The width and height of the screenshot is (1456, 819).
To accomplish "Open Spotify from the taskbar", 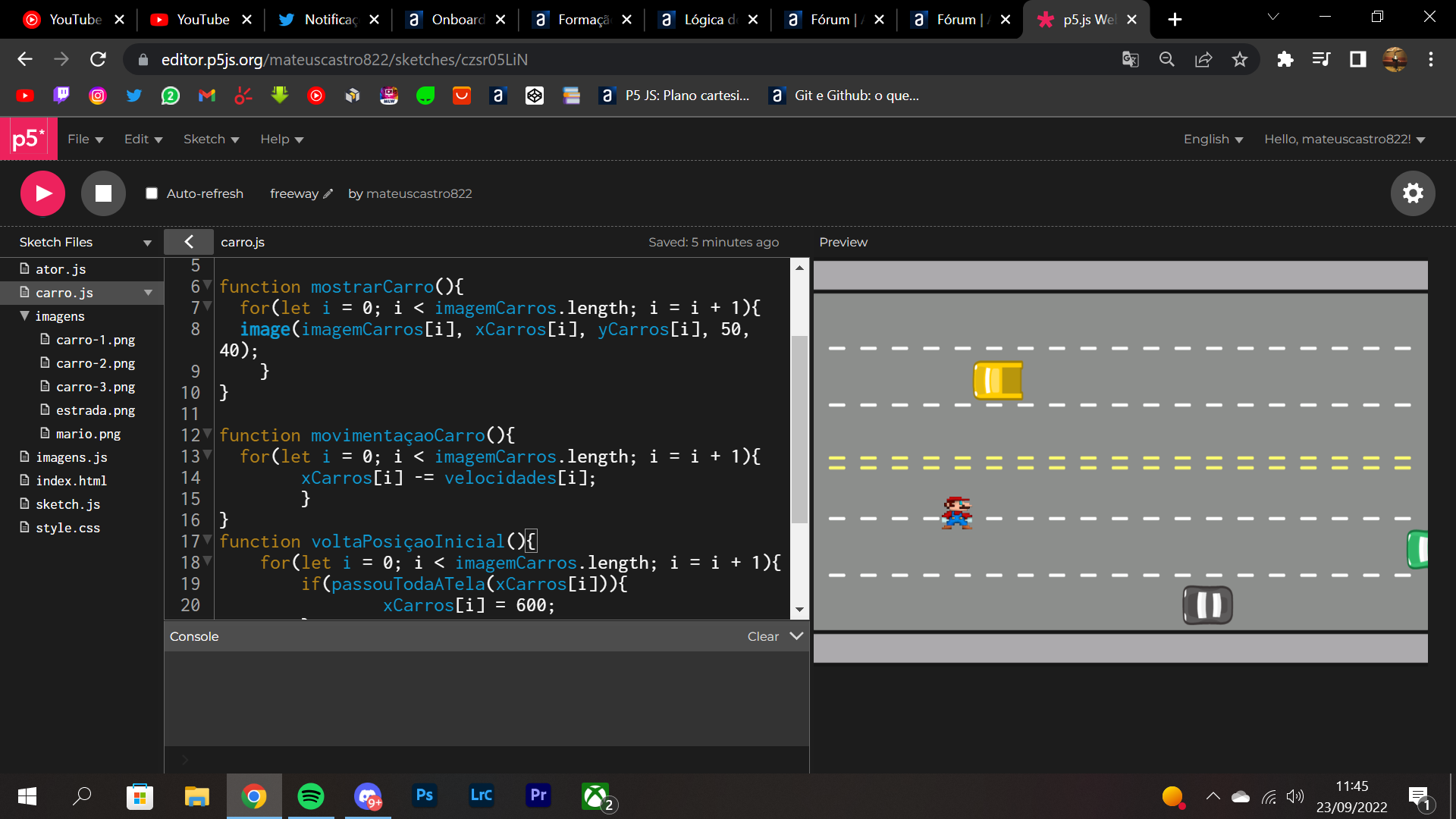I will click(x=311, y=796).
